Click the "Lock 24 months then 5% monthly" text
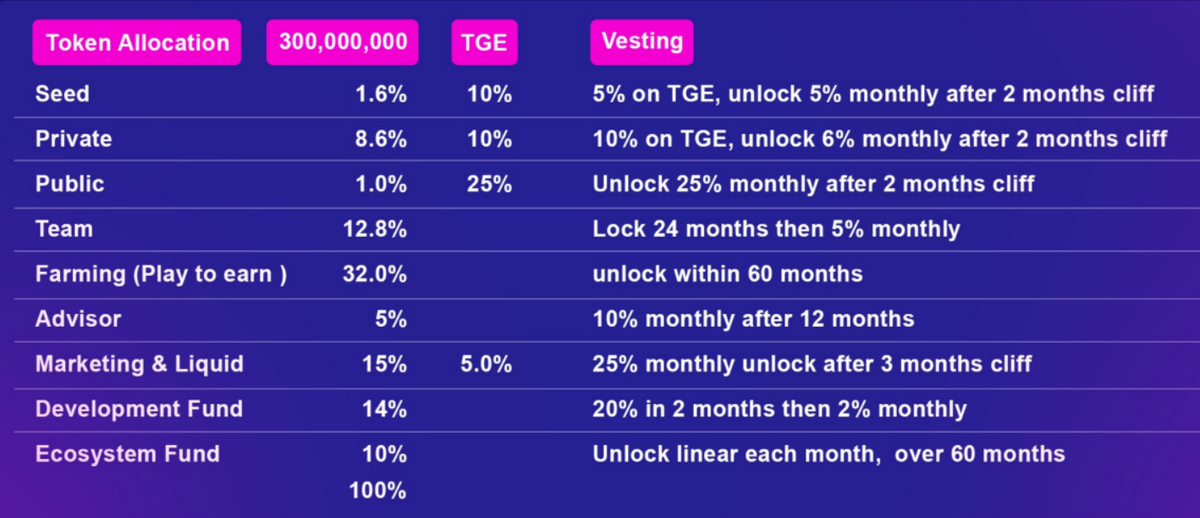The image size is (1200, 518). 776,229
